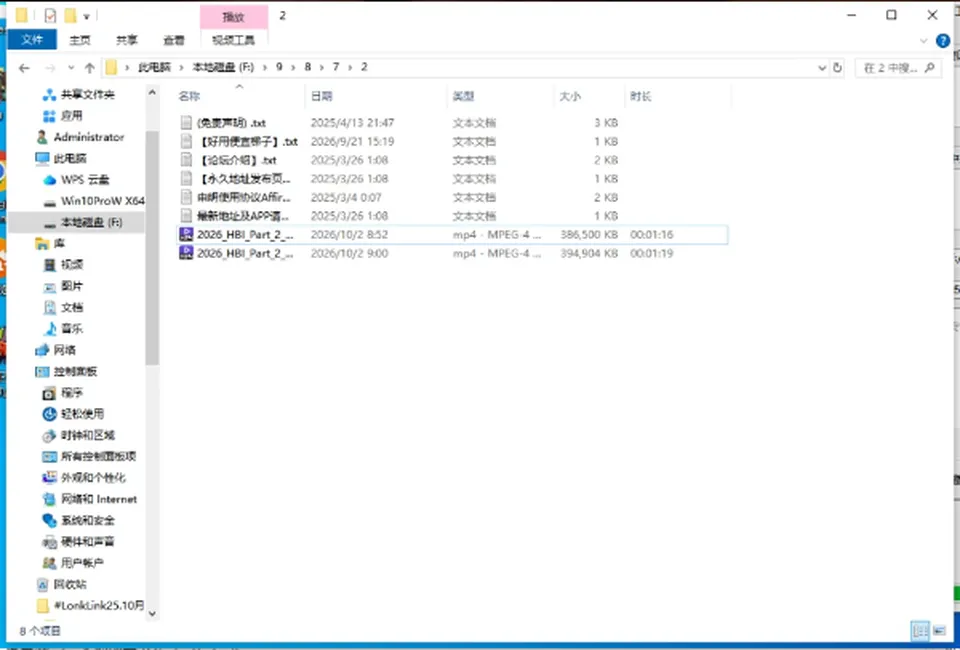The width and height of the screenshot is (960, 650).
Task: Sort files by the 大小 column header
Action: (570, 97)
